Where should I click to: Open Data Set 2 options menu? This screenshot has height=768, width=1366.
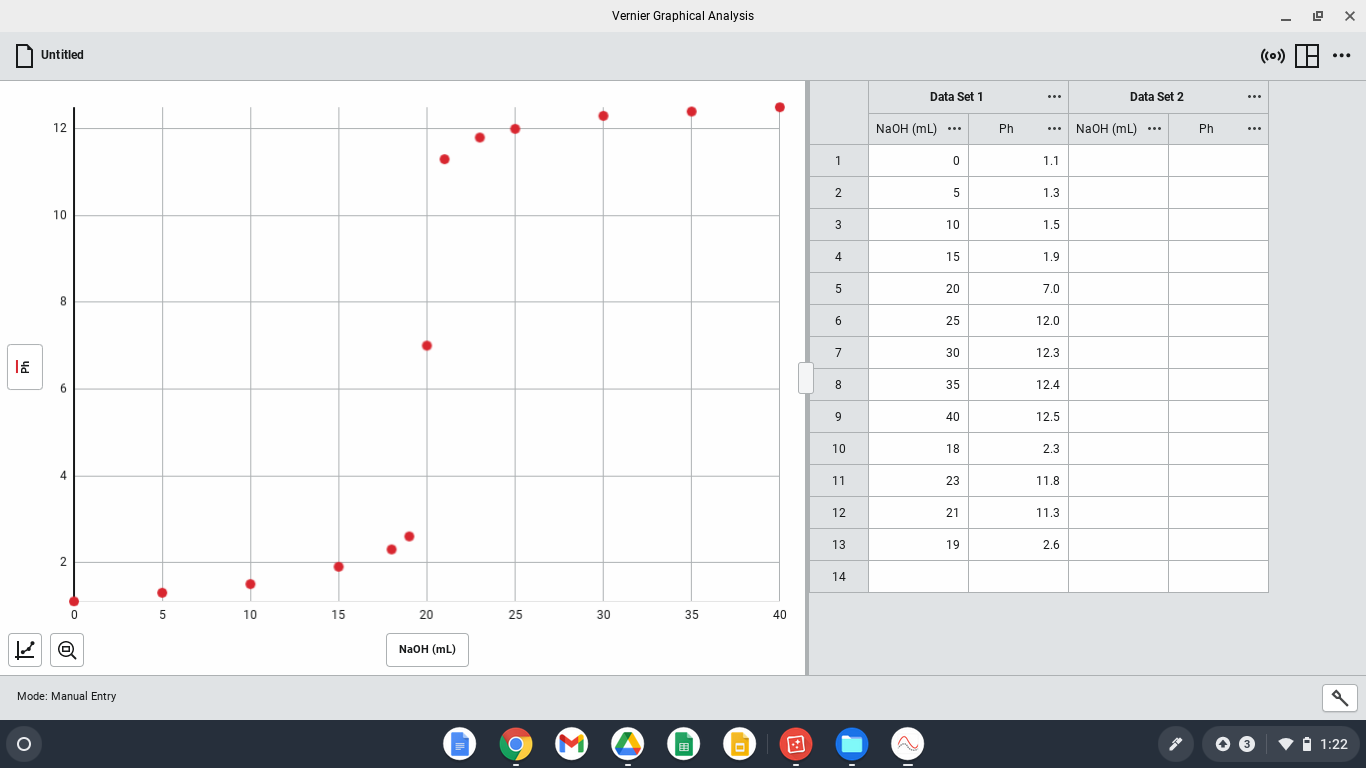tap(1254, 97)
